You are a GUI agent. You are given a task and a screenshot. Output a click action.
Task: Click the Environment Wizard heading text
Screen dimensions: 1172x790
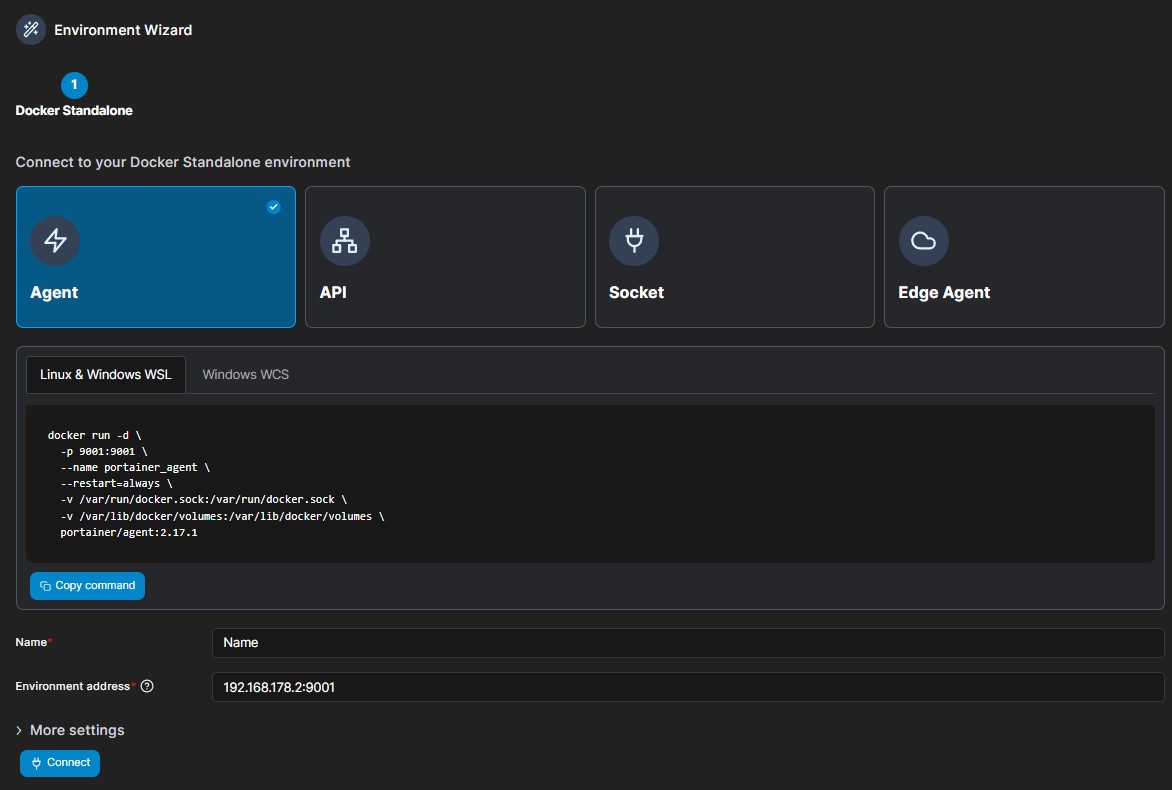(x=123, y=30)
